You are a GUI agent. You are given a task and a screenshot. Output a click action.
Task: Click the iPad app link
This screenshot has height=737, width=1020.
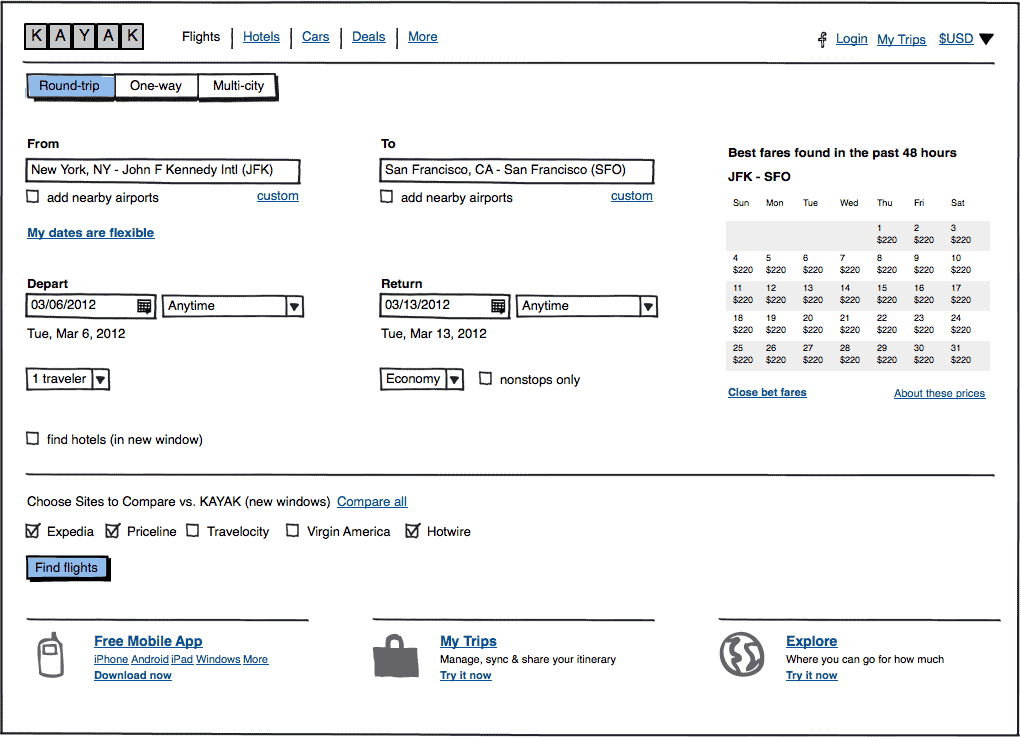pos(183,660)
